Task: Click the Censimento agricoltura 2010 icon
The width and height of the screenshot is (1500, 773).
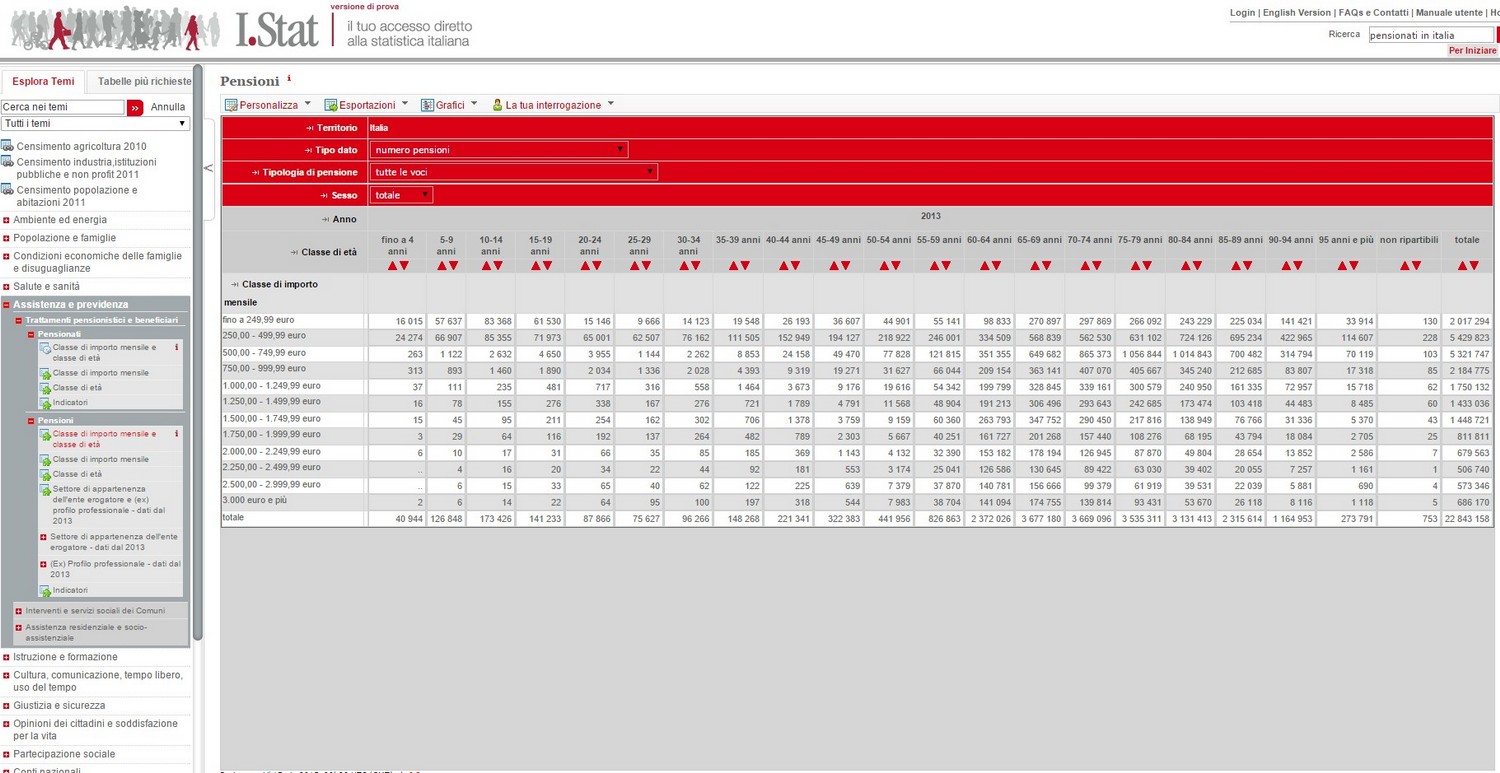Action: pos(7,146)
